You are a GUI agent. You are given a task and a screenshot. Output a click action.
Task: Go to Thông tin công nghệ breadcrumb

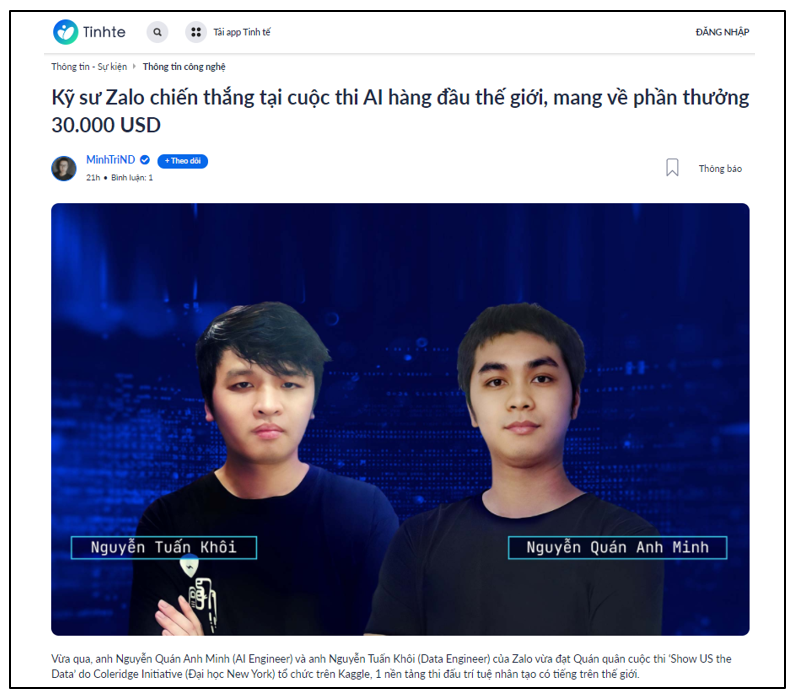[x=184, y=67]
